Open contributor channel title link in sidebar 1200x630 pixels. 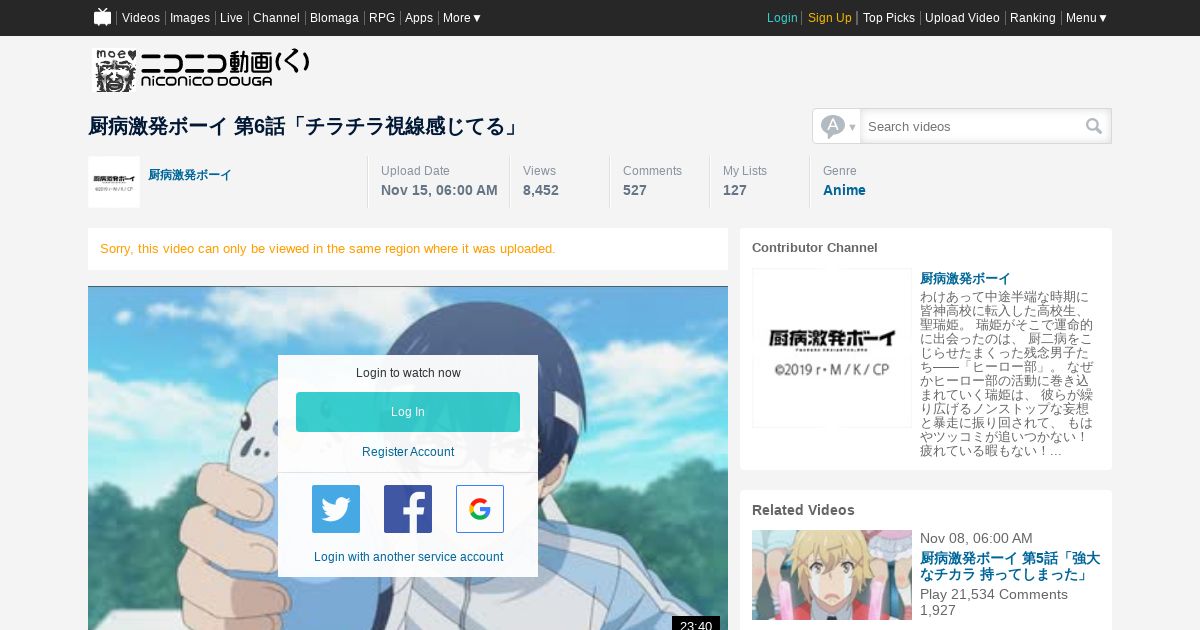point(965,278)
